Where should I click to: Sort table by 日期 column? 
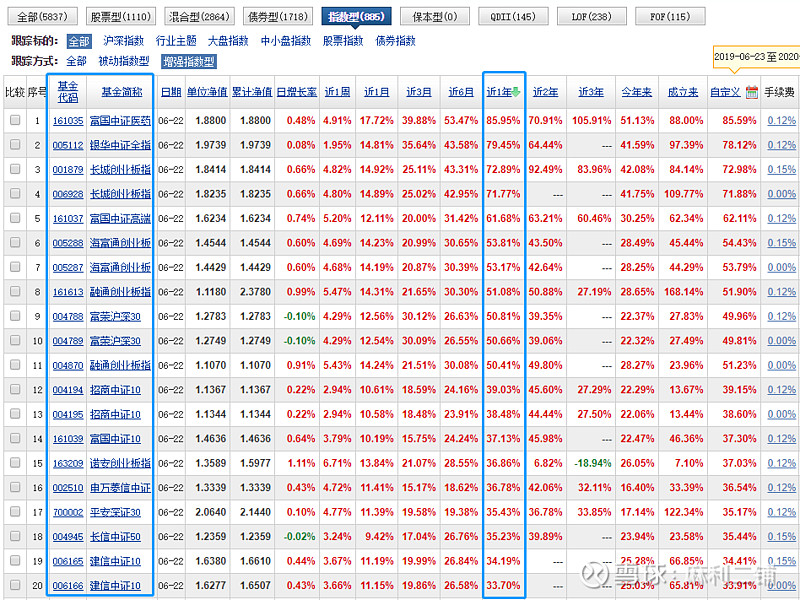[171, 92]
